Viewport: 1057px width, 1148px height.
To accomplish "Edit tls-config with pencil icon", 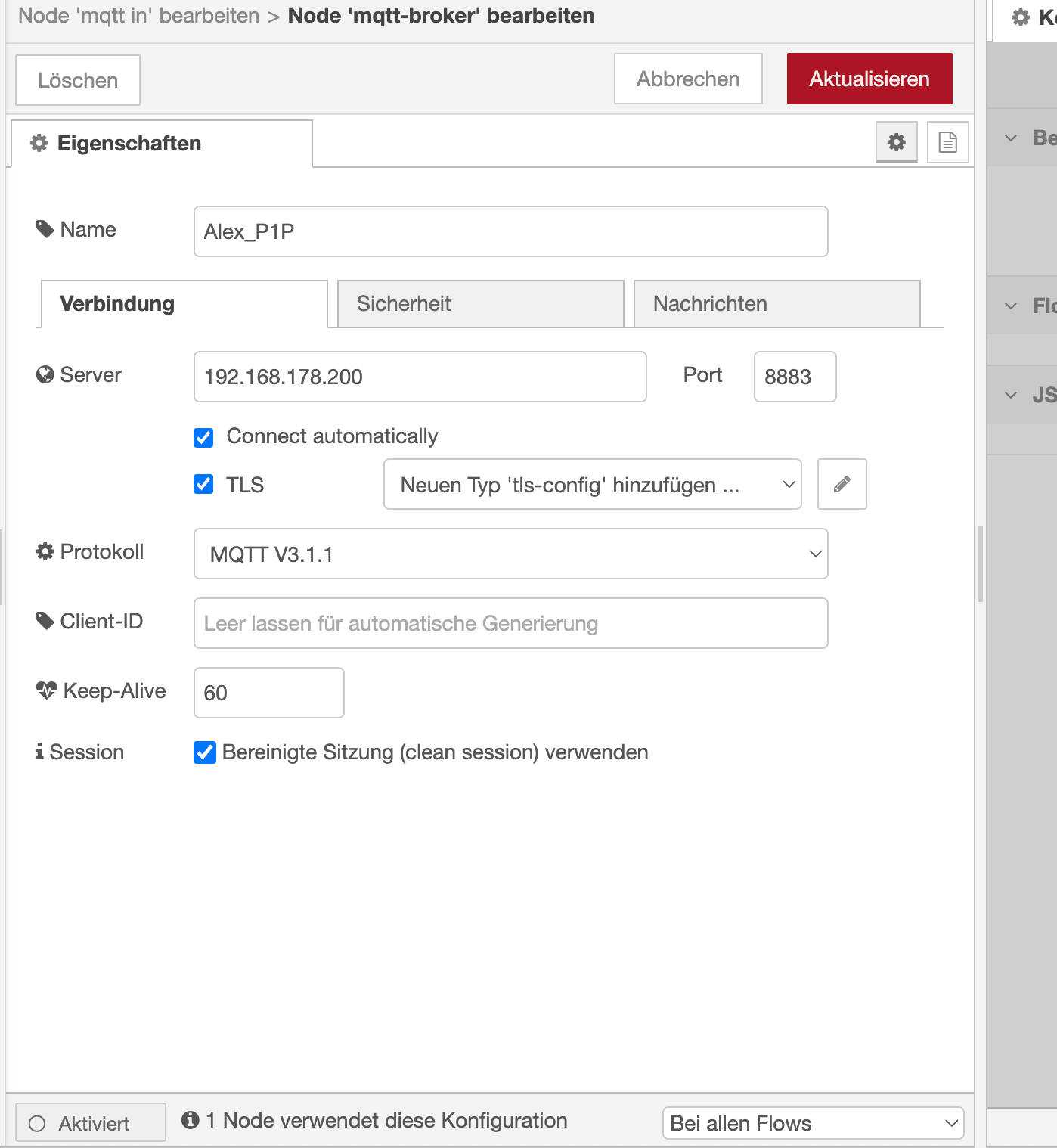I will pyautogui.click(x=842, y=484).
